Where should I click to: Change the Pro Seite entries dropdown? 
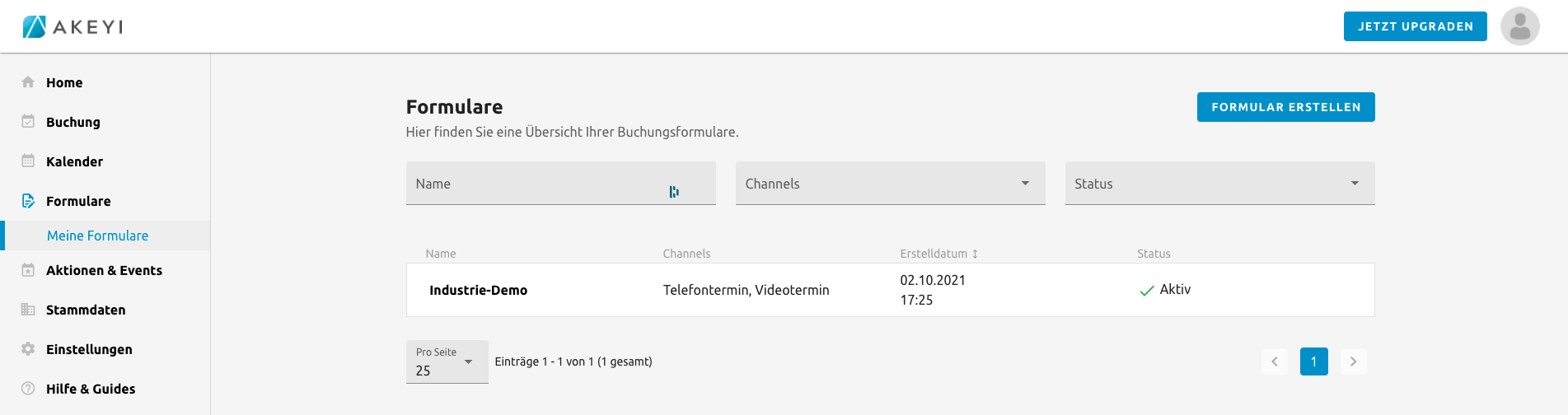(x=447, y=362)
